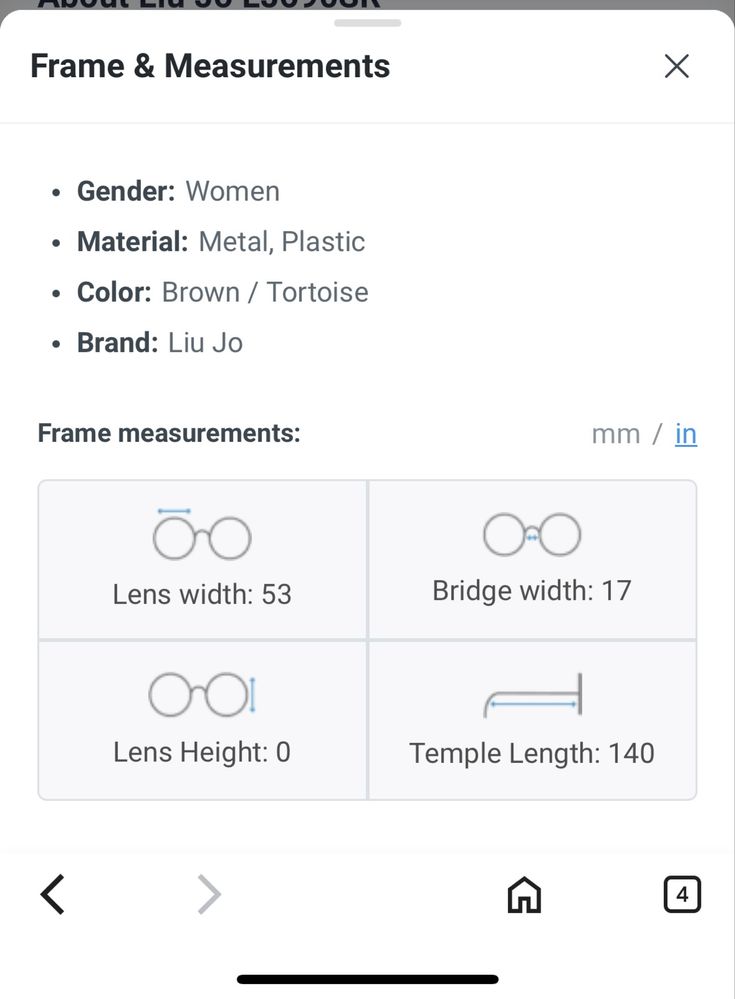Tap the Brand: Liu Jo entry
Viewport: 735px width, 999px height.
160,343
